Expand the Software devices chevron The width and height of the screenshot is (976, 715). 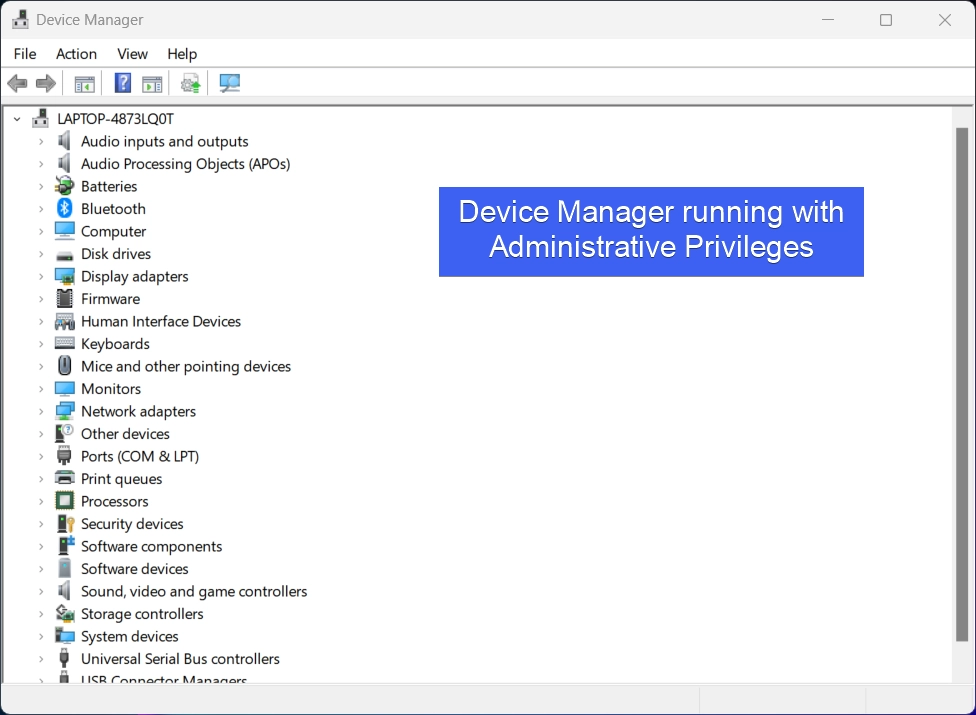41,569
